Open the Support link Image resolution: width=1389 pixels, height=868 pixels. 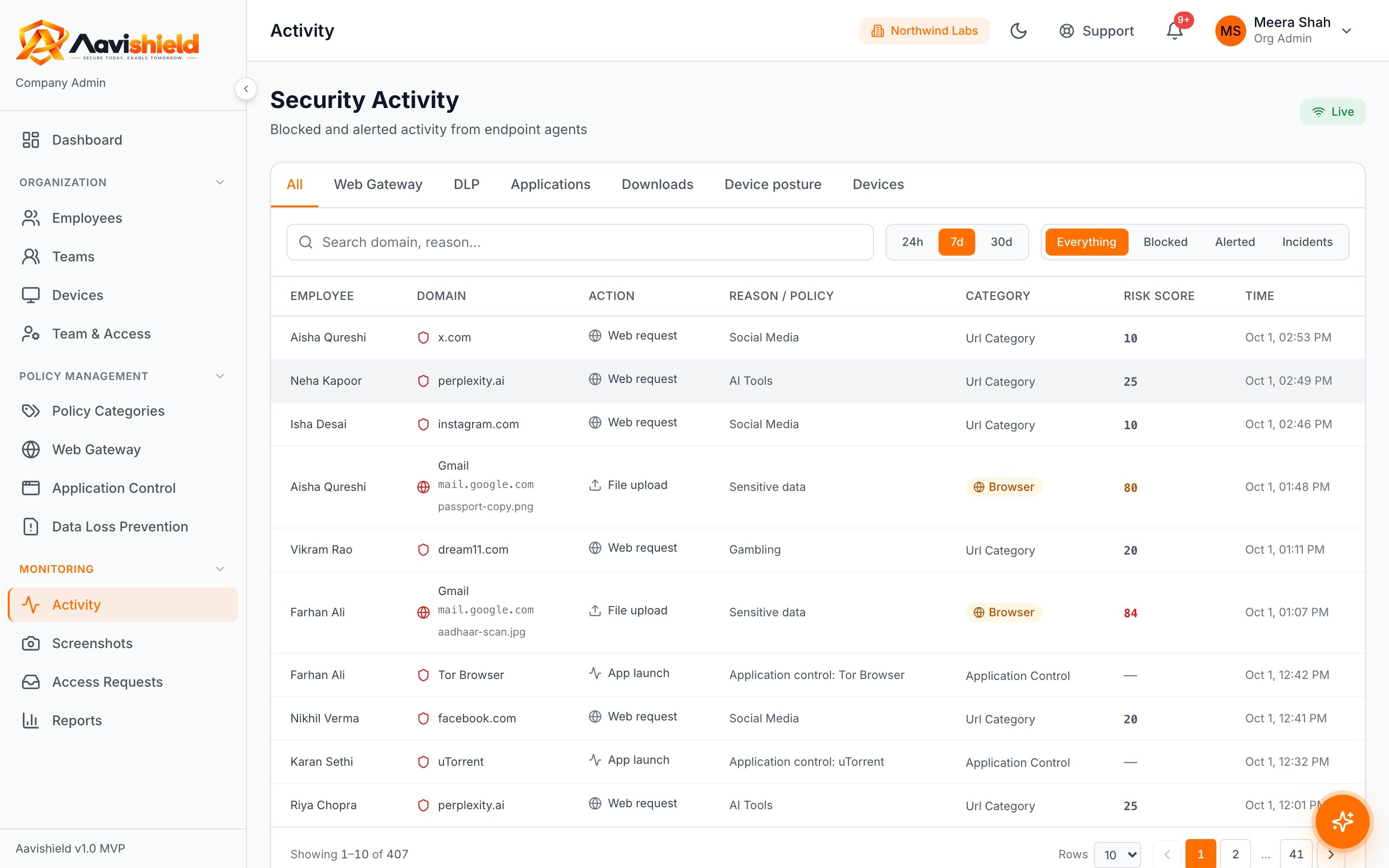(1096, 31)
